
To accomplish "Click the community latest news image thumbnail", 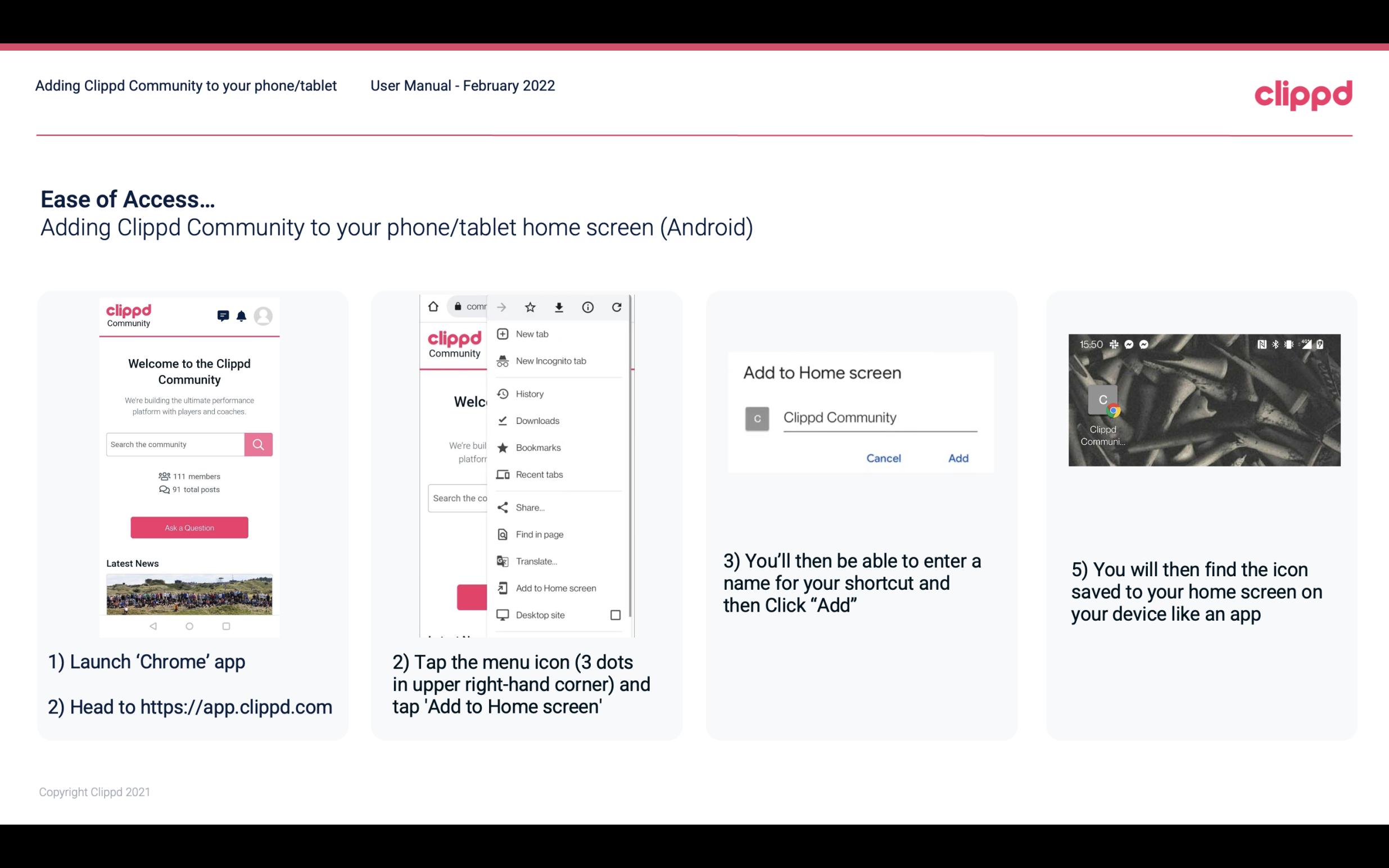I will click(189, 592).
